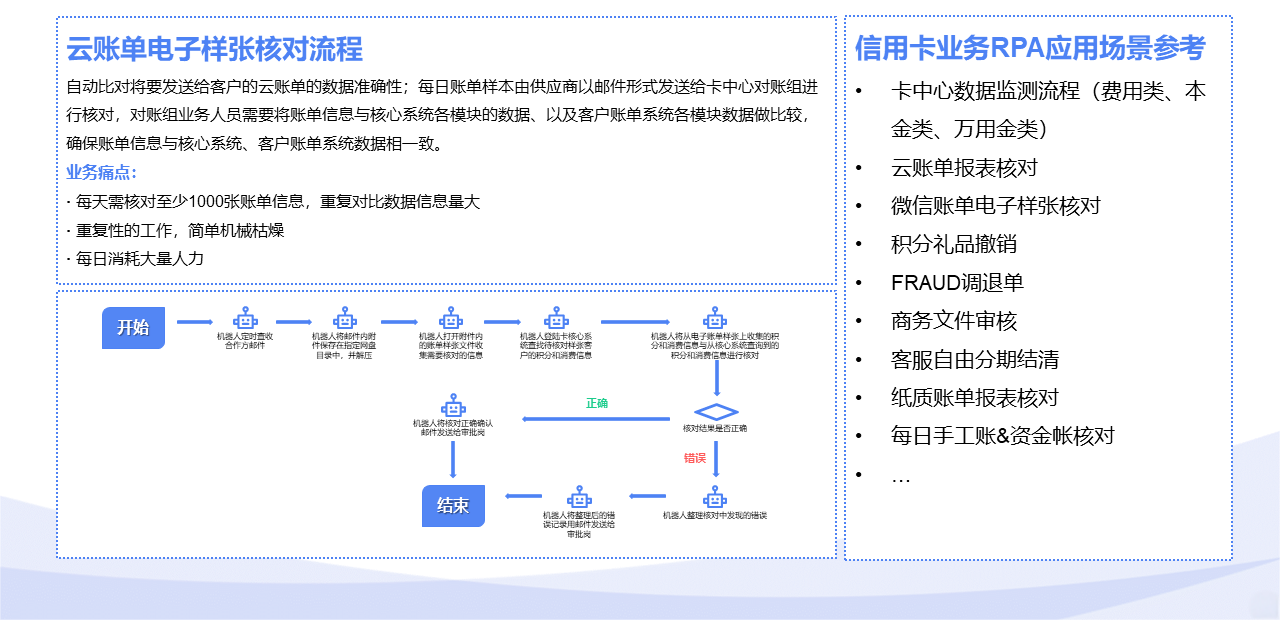Image resolution: width=1280 pixels, height=620 pixels.
Task: Click the bullet 商务文件审核
Action: tap(954, 321)
